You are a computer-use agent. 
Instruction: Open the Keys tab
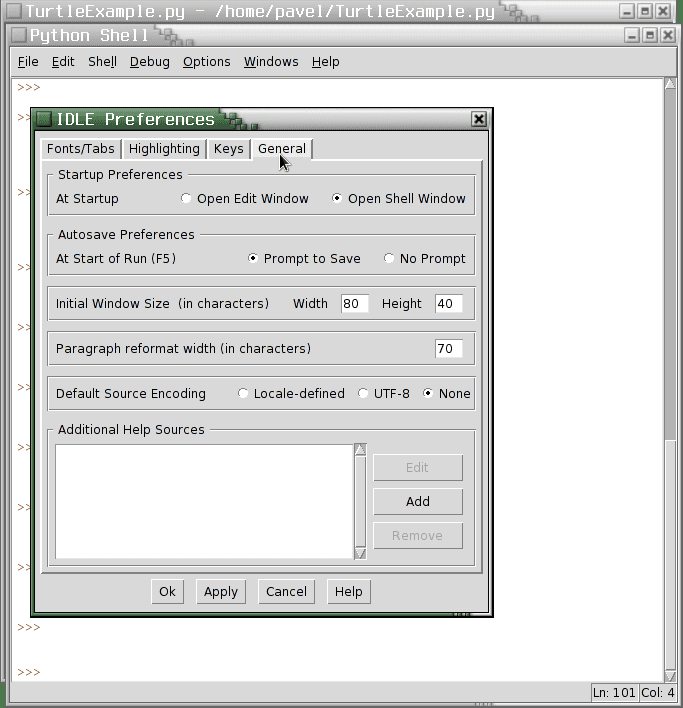(x=228, y=149)
